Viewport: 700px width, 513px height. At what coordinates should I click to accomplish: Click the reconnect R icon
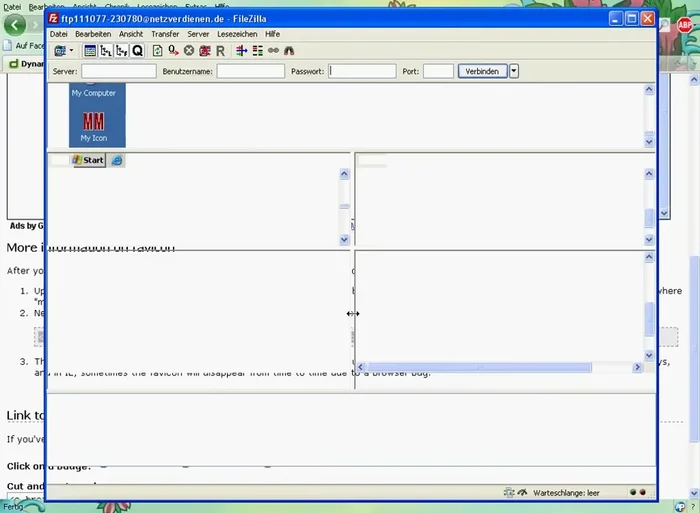point(221,51)
